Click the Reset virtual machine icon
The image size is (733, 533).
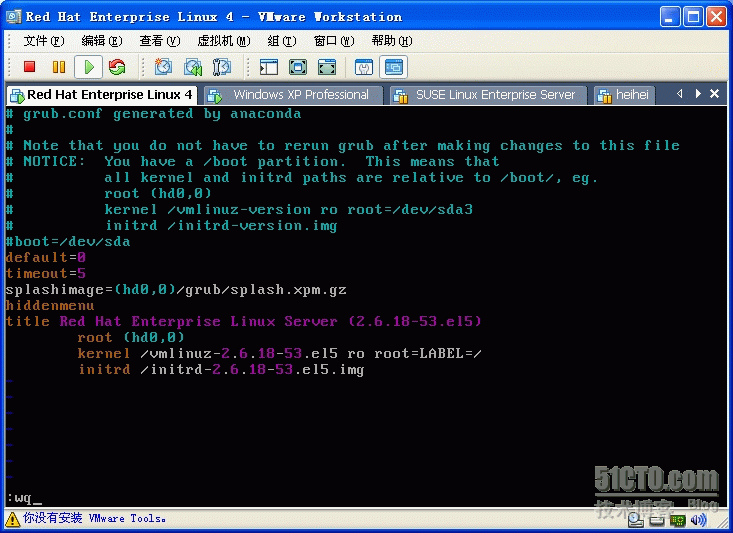[117, 67]
